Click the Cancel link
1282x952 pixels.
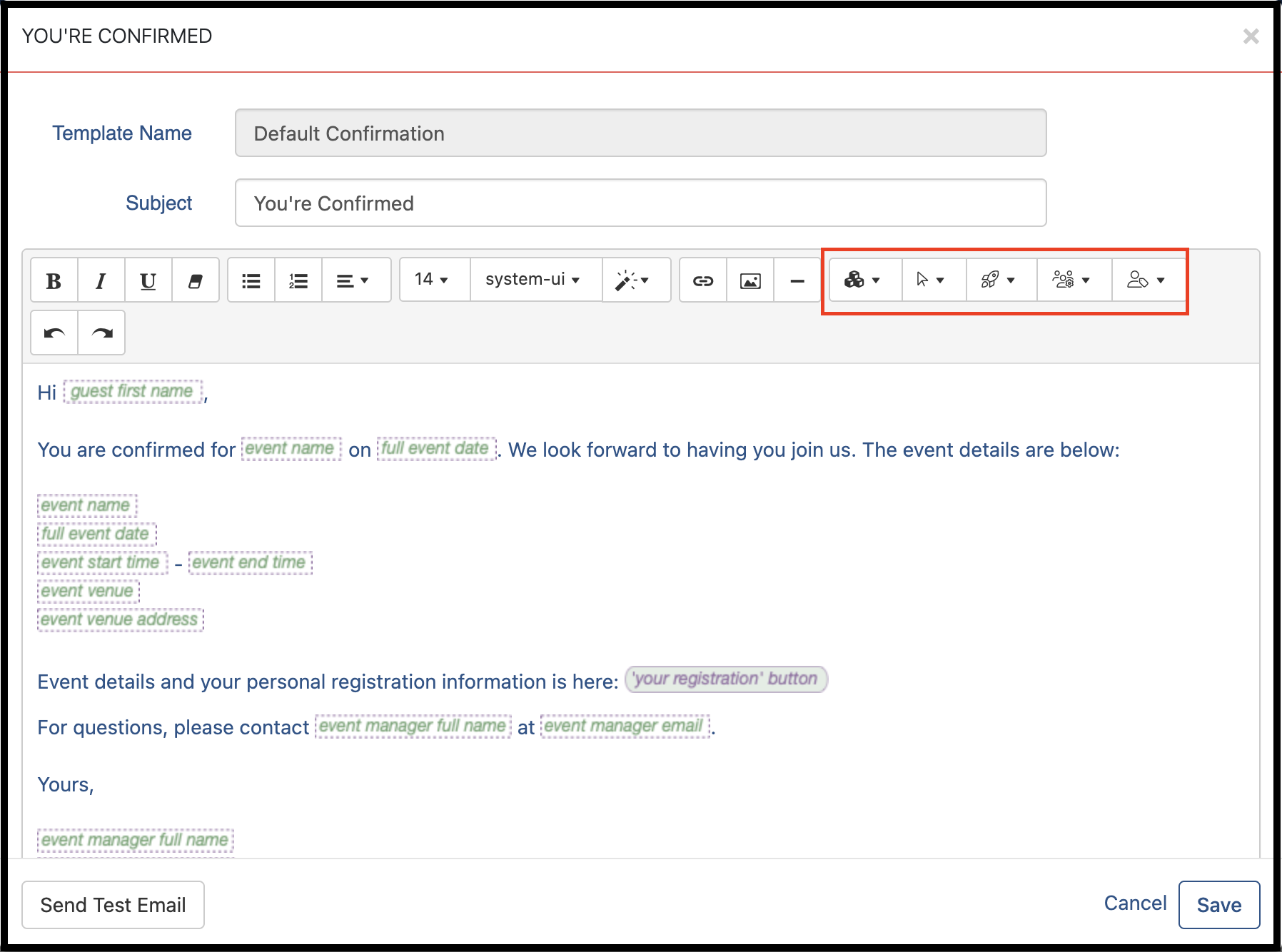[1135, 903]
